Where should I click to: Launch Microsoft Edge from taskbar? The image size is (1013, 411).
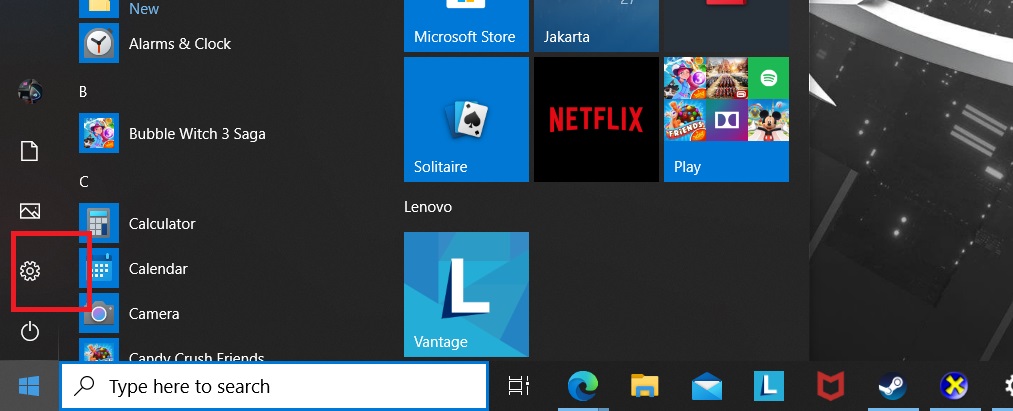(582, 386)
